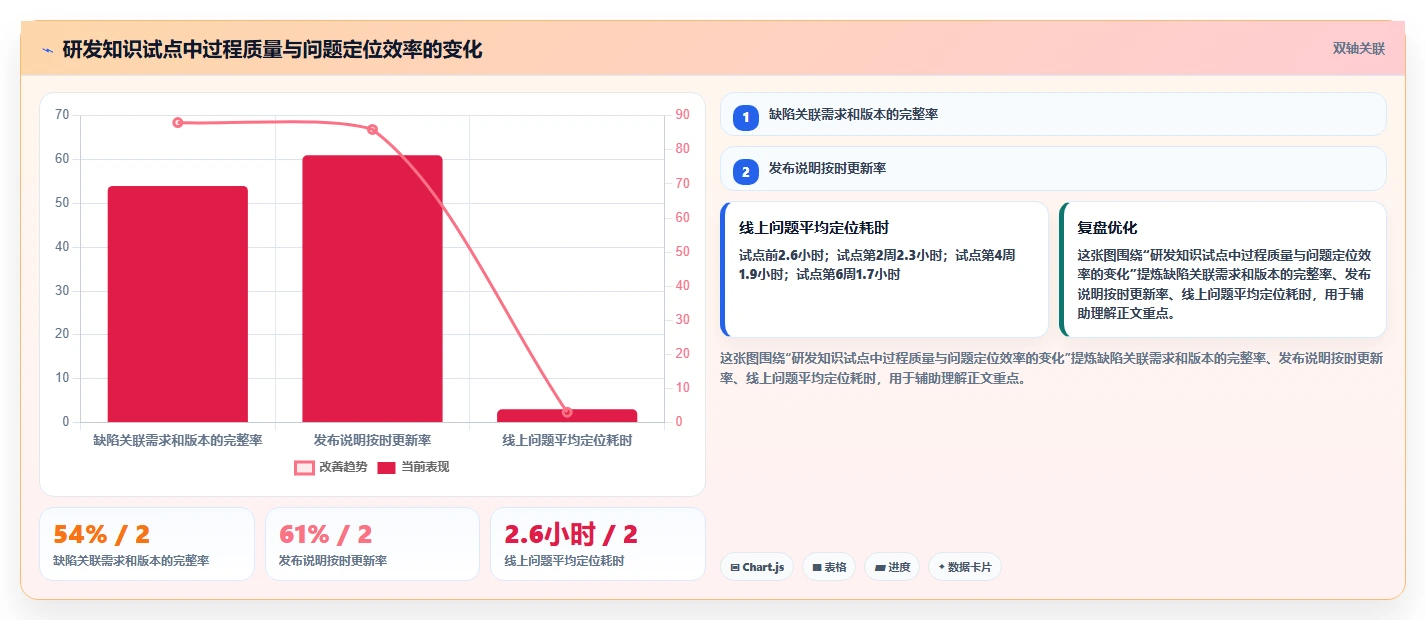Click the 双轴关联 tag
1426x620 pixels.
click(x=1359, y=48)
